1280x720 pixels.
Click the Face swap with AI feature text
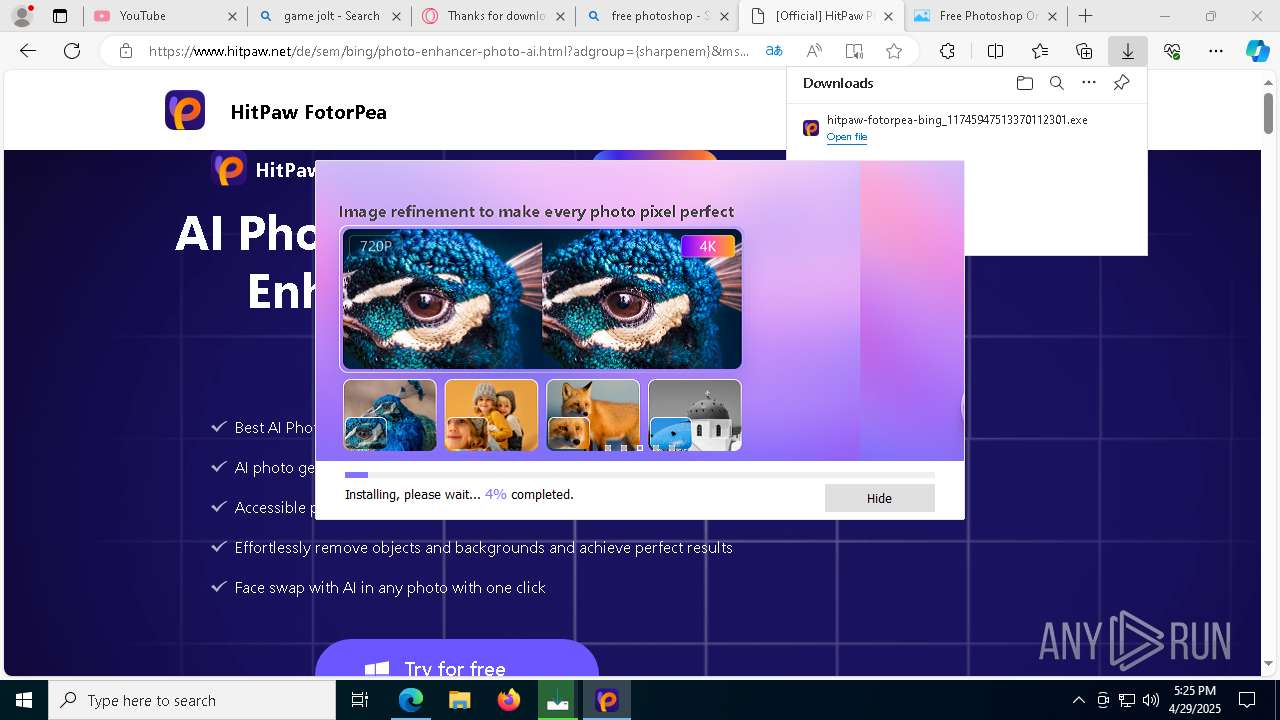pos(390,588)
